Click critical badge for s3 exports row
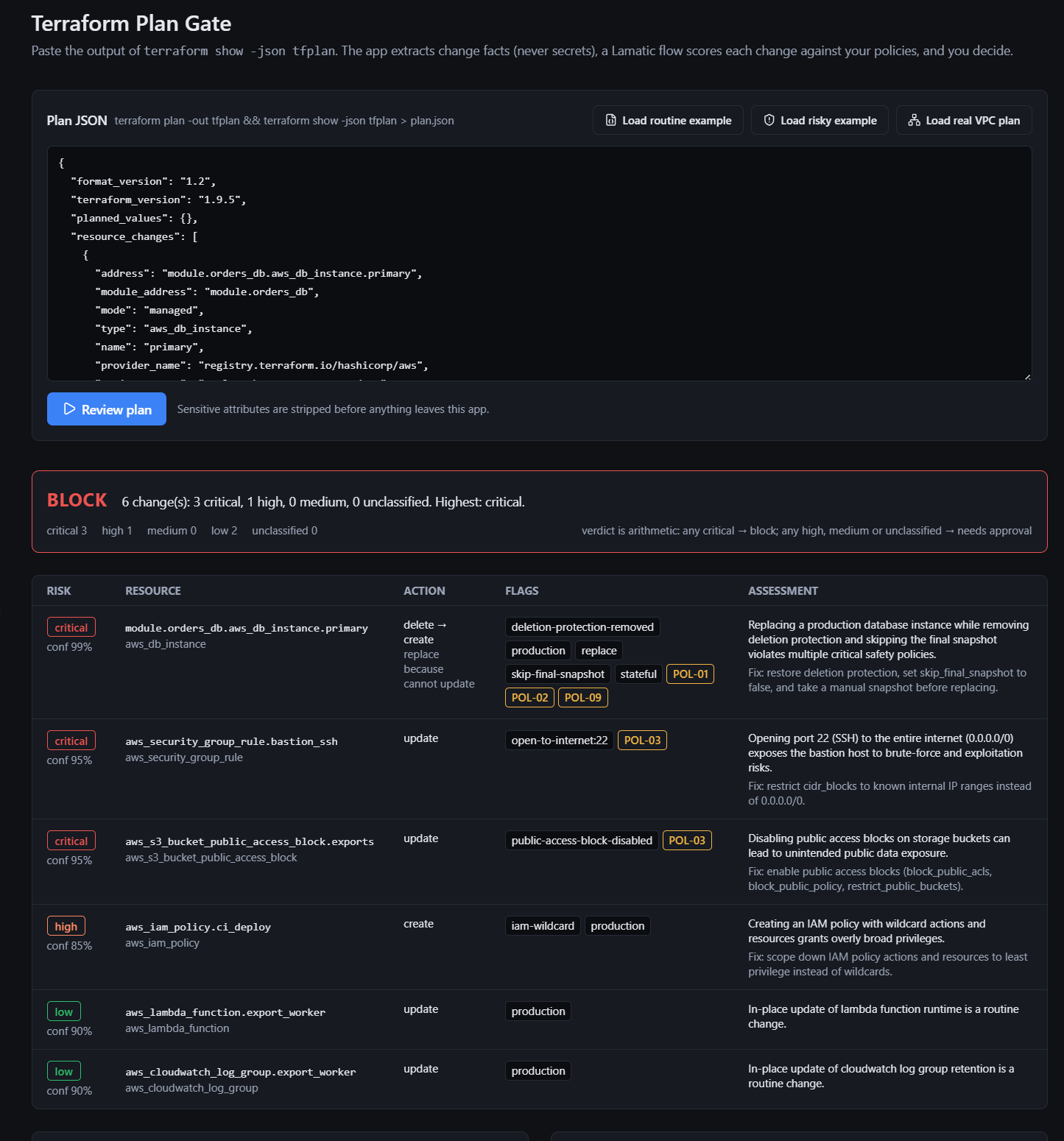The width and height of the screenshot is (1064, 1141). point(71,841)
